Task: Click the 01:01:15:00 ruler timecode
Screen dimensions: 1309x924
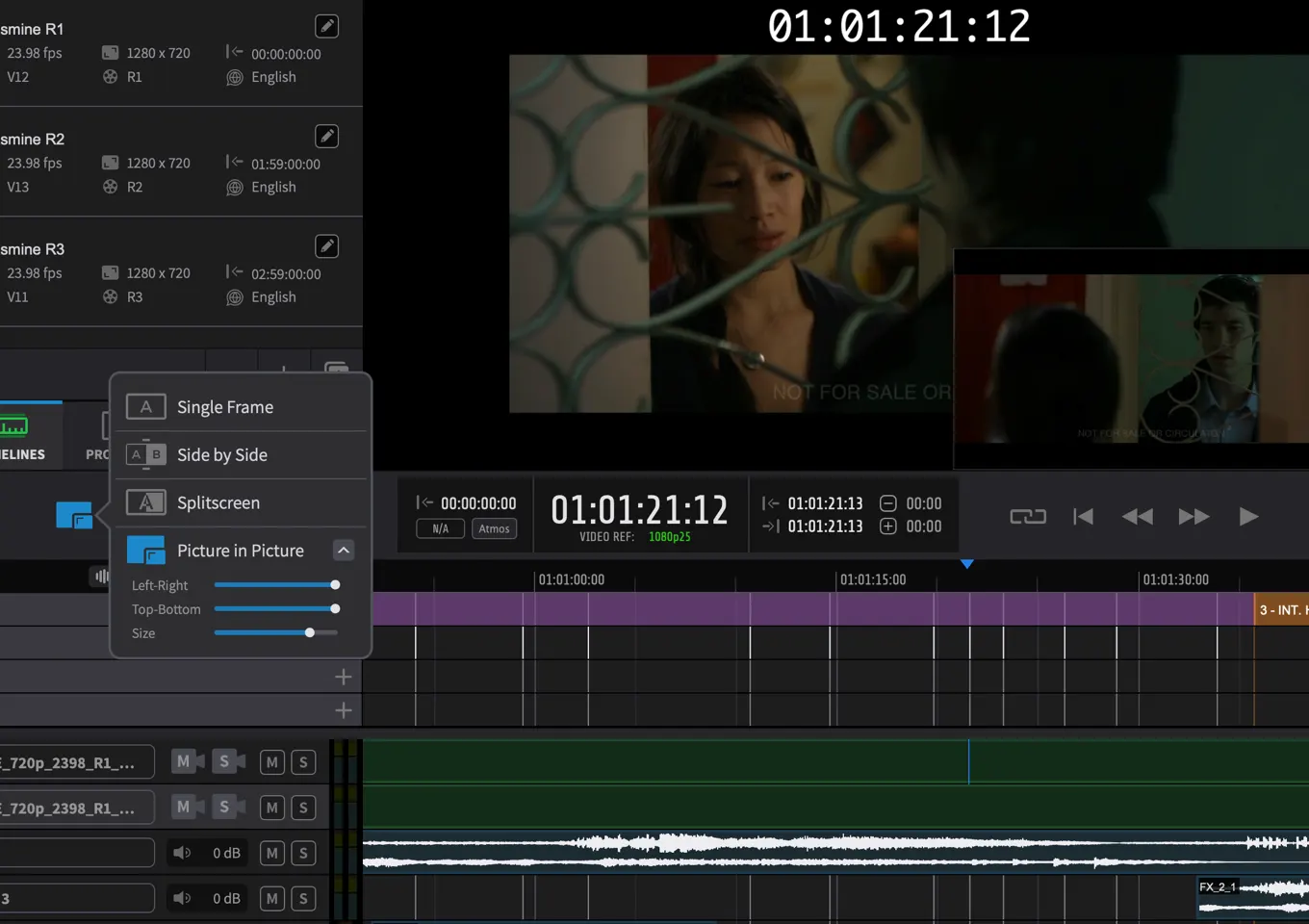Action: pos(873,579)
